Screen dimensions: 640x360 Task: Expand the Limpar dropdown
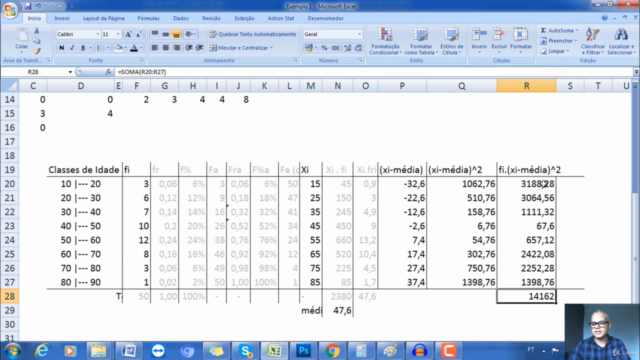(568, 51)
